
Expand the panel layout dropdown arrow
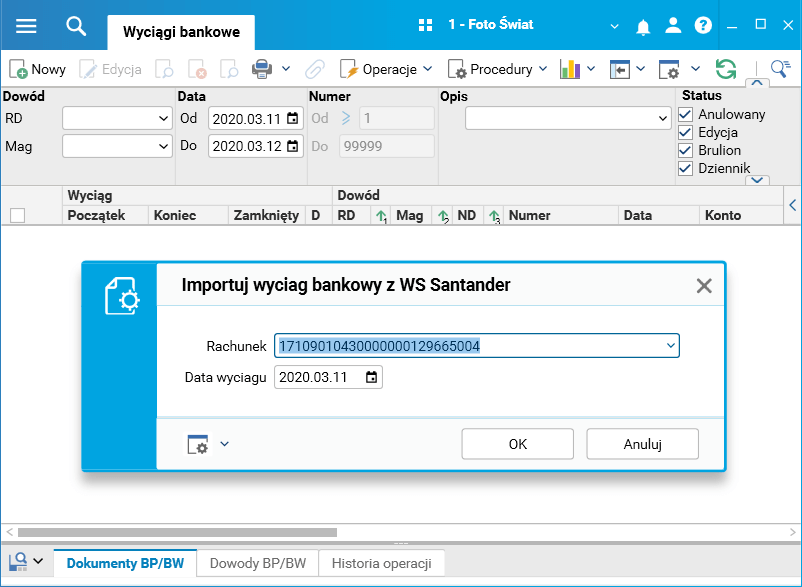point(640,69)
